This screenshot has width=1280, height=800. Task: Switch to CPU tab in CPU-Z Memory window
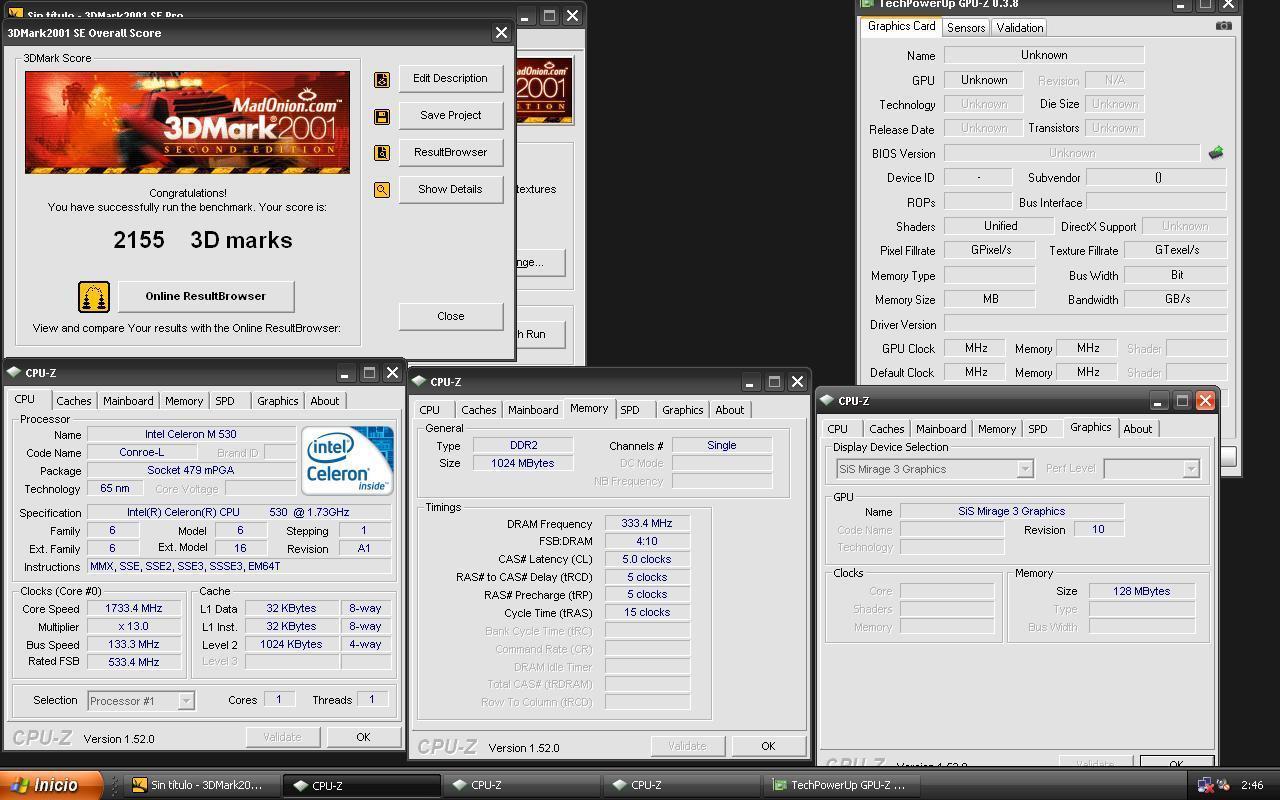click(429, 410)
